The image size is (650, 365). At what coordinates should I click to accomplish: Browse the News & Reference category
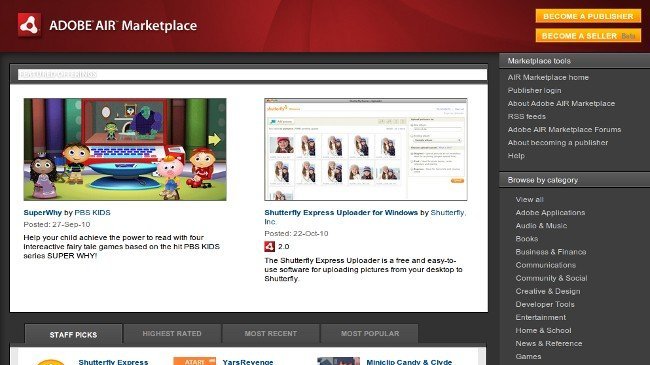pos(548,343)
